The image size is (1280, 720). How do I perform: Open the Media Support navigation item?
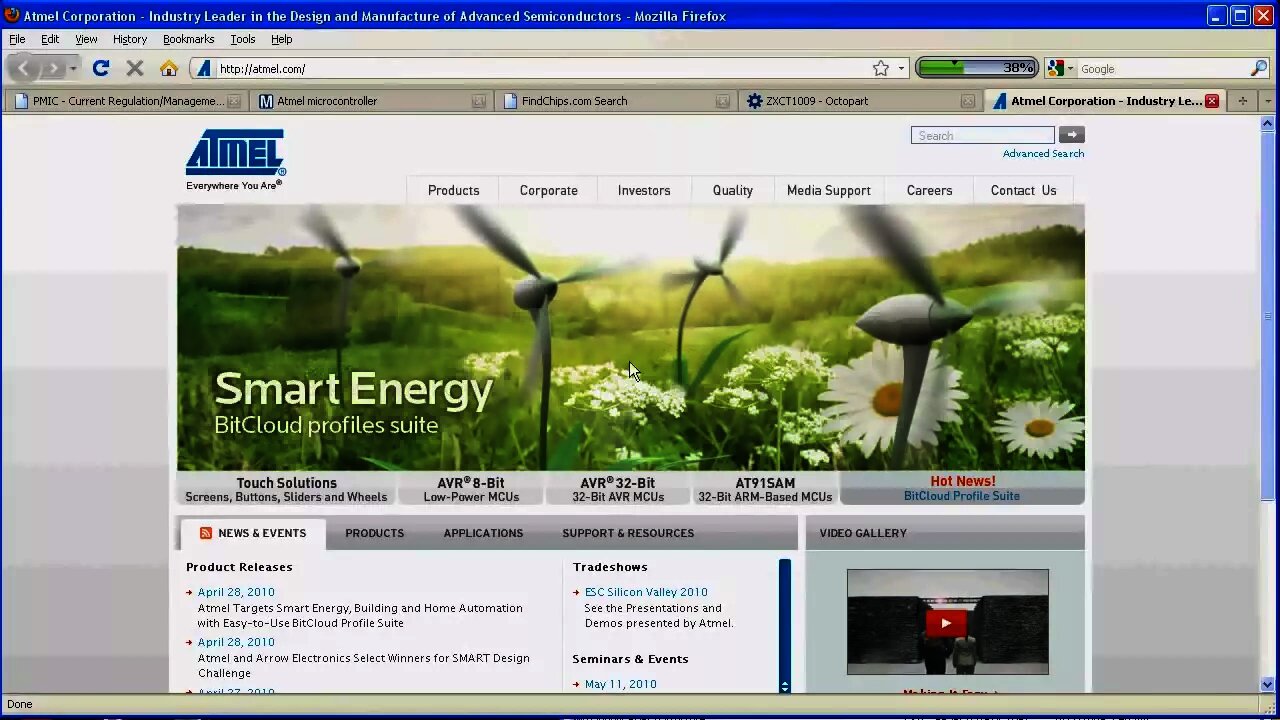[x=829, y=190]
